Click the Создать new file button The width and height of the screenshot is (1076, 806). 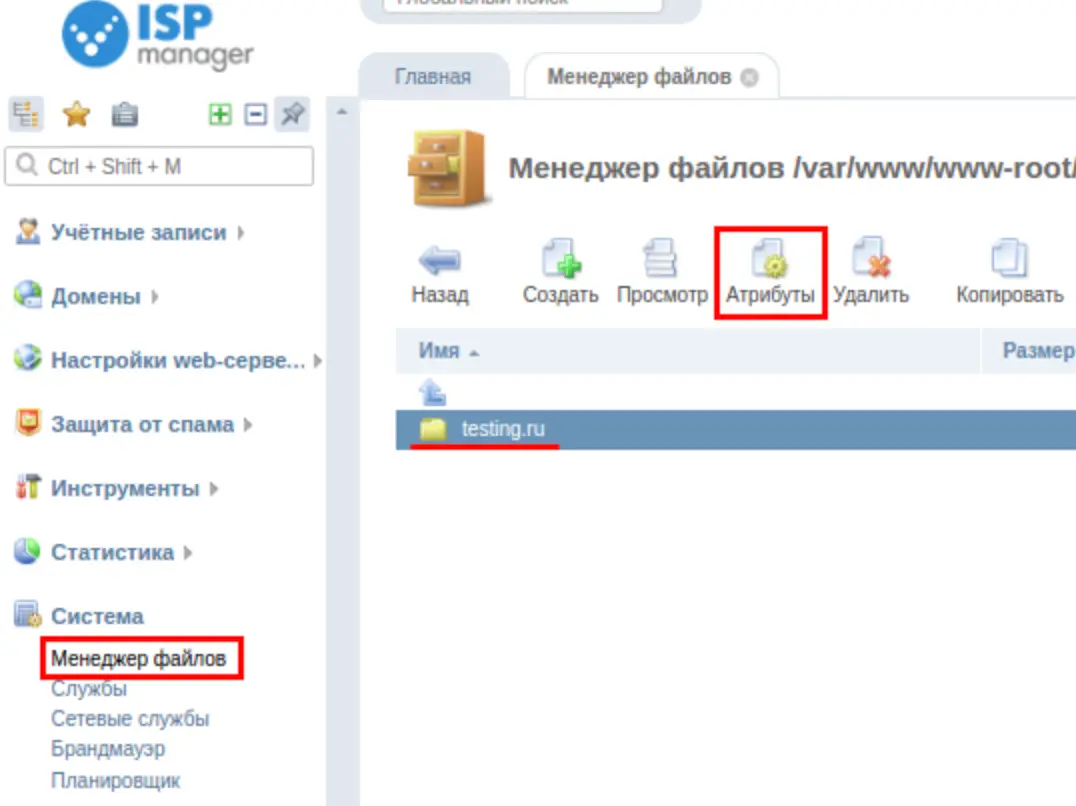click(x=561, y=273)
